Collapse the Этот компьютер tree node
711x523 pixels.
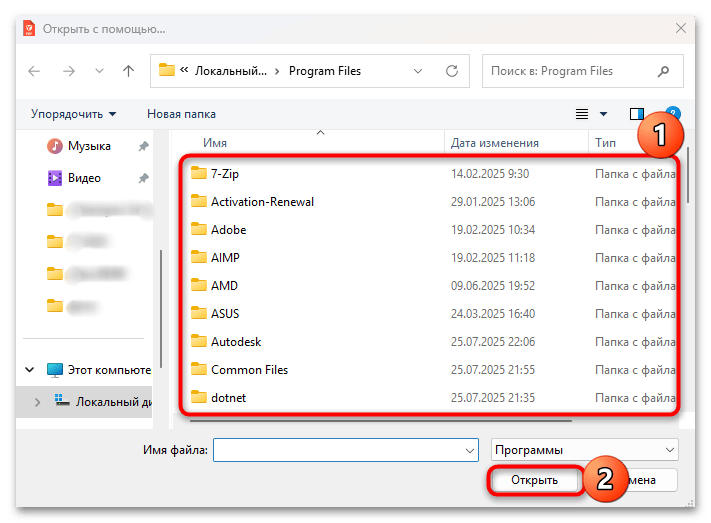31,370
